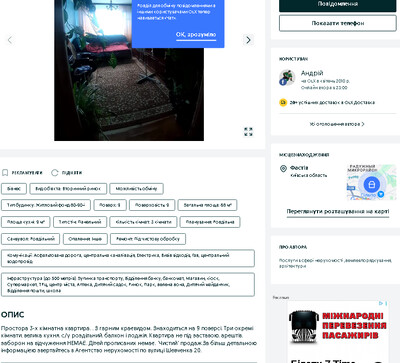Image resolution: width=400 pixels, height=363 pixels.
Task: Click the Планування: Роздільна tag
Action: click(x=210, y=222)
